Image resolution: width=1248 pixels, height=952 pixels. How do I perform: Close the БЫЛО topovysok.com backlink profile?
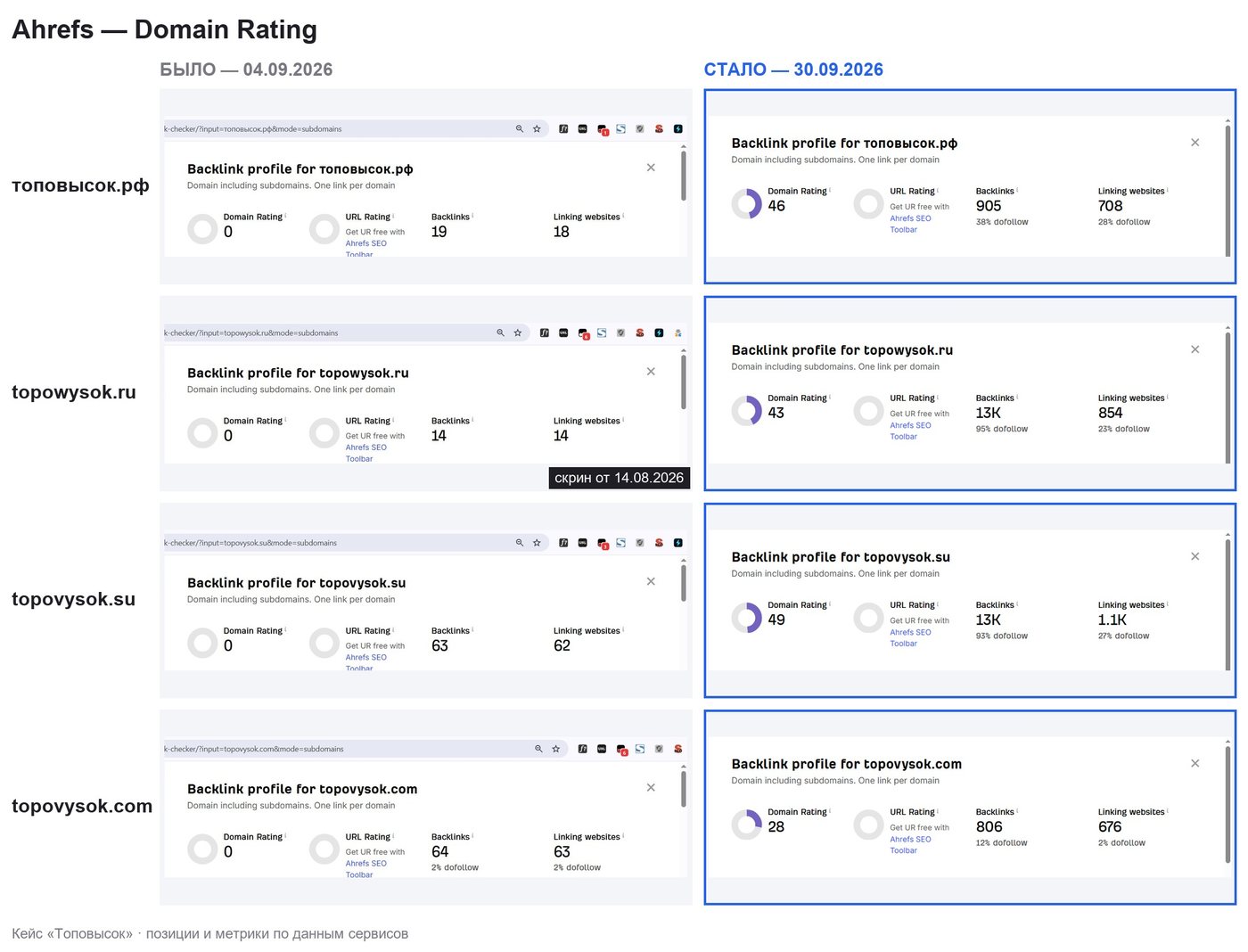click(x=651, y=788)
